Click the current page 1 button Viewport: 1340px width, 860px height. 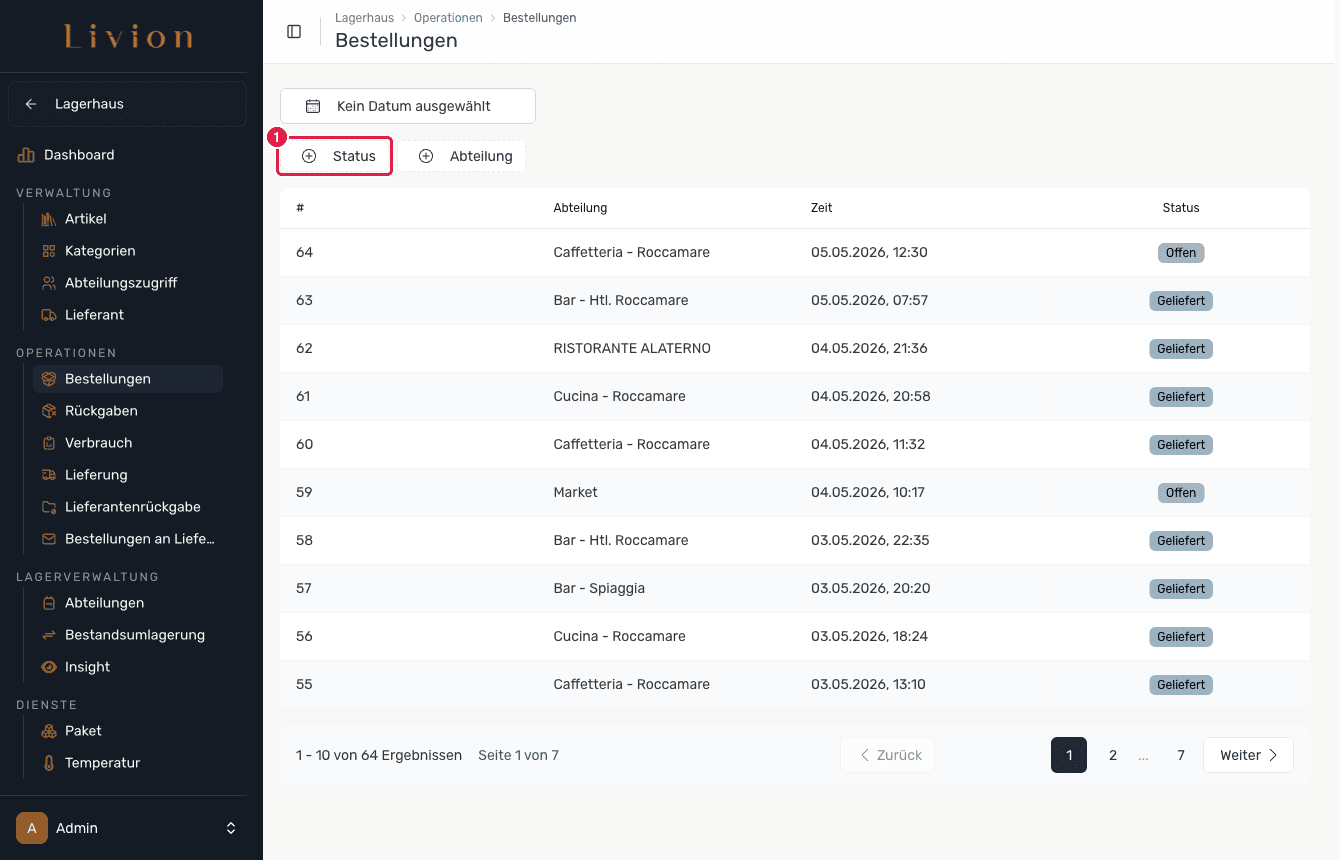1069,755
